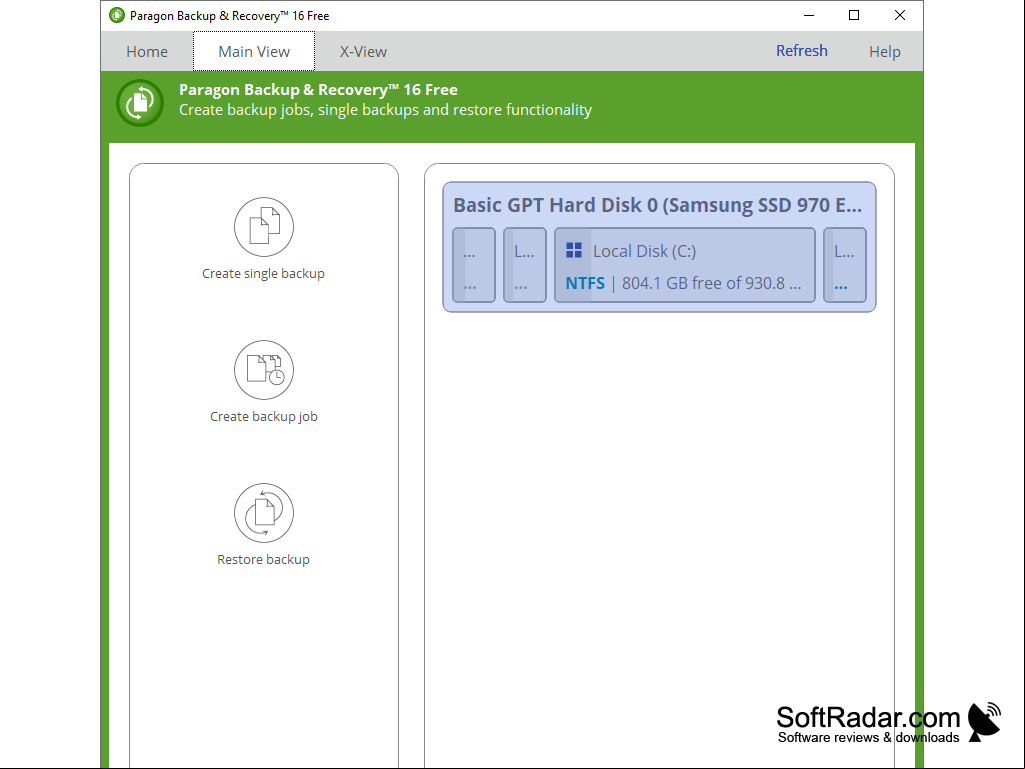Select the first small partition block

(x=474, y=265)
